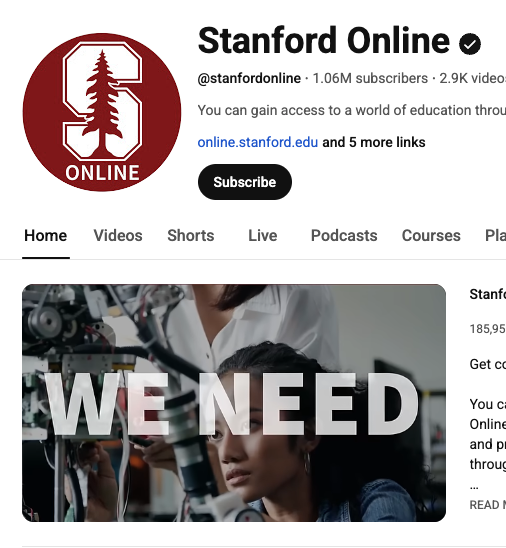
Task: Play the featured WE NEED video
Action: [234, 403]
